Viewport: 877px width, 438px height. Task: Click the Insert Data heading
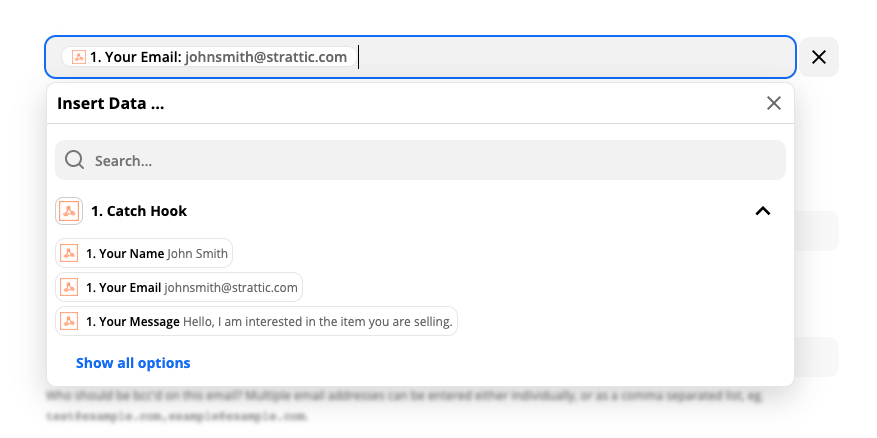[x=111, y=103]
